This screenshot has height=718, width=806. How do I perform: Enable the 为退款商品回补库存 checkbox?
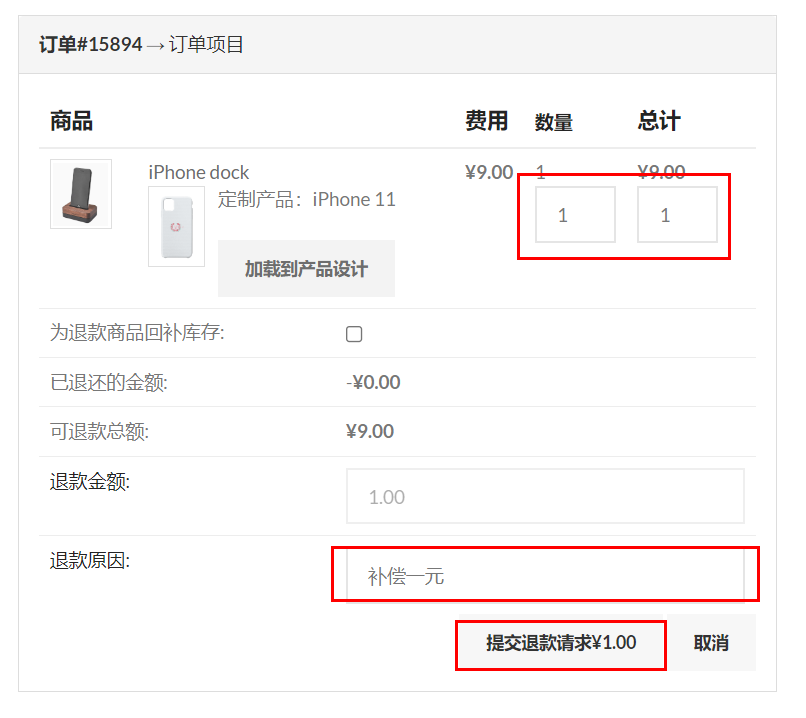tap(354, 334)
